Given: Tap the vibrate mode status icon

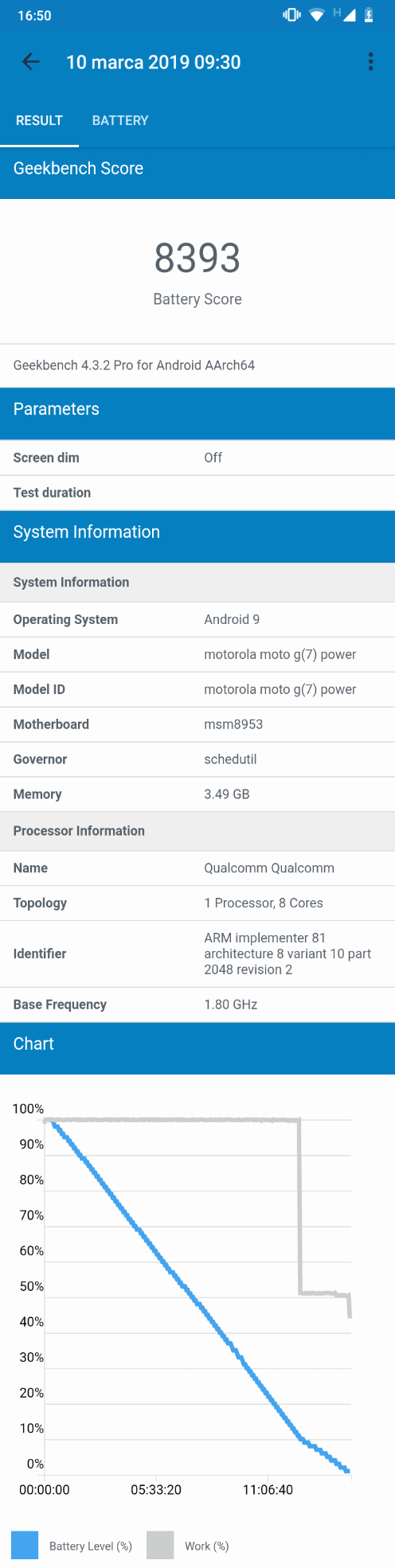Looking at the screenshot, I should tap(291, 15).
